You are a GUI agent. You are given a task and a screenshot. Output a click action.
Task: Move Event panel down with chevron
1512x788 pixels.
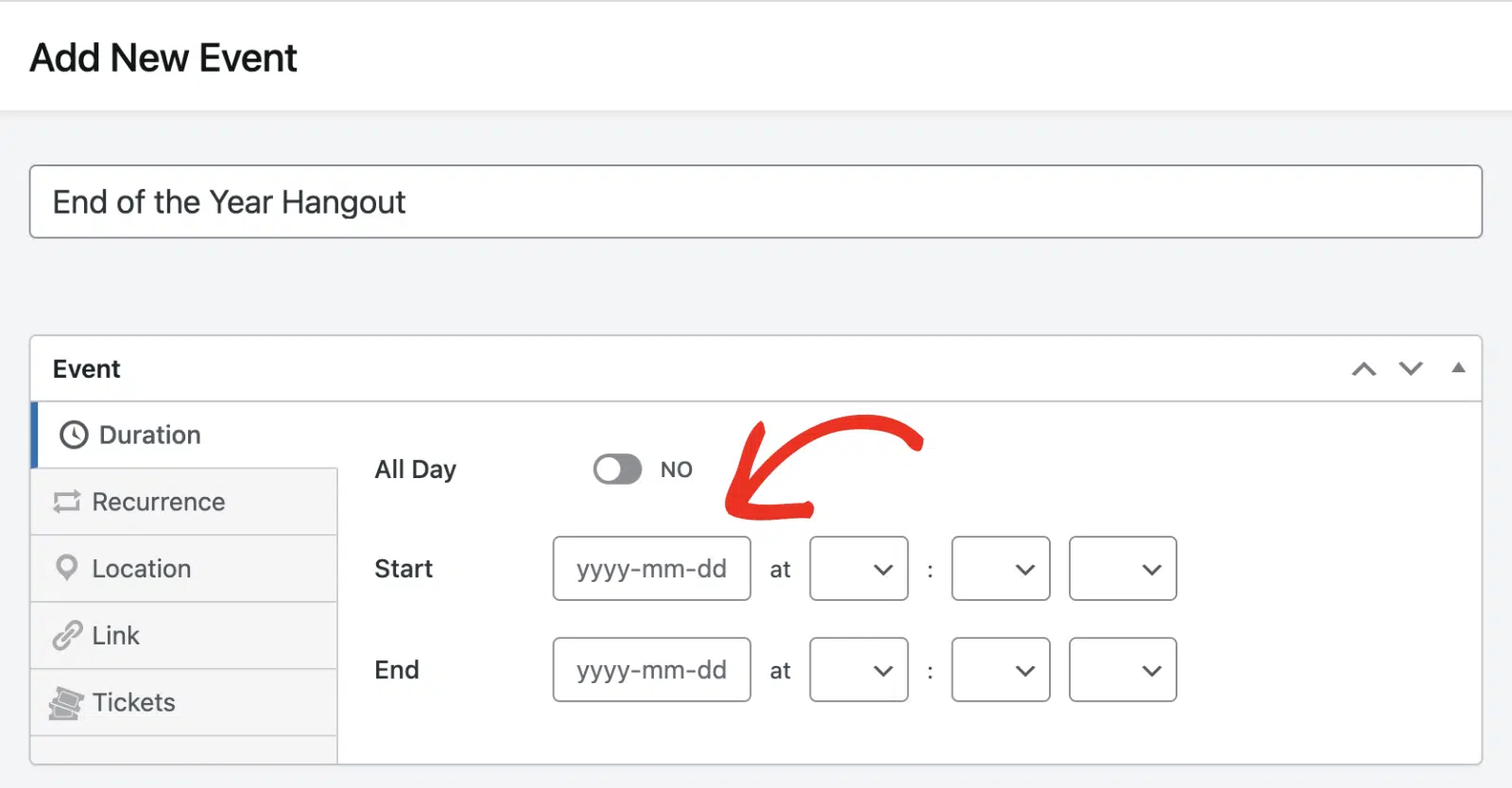pyautogui.click(x=1411, y=368)
